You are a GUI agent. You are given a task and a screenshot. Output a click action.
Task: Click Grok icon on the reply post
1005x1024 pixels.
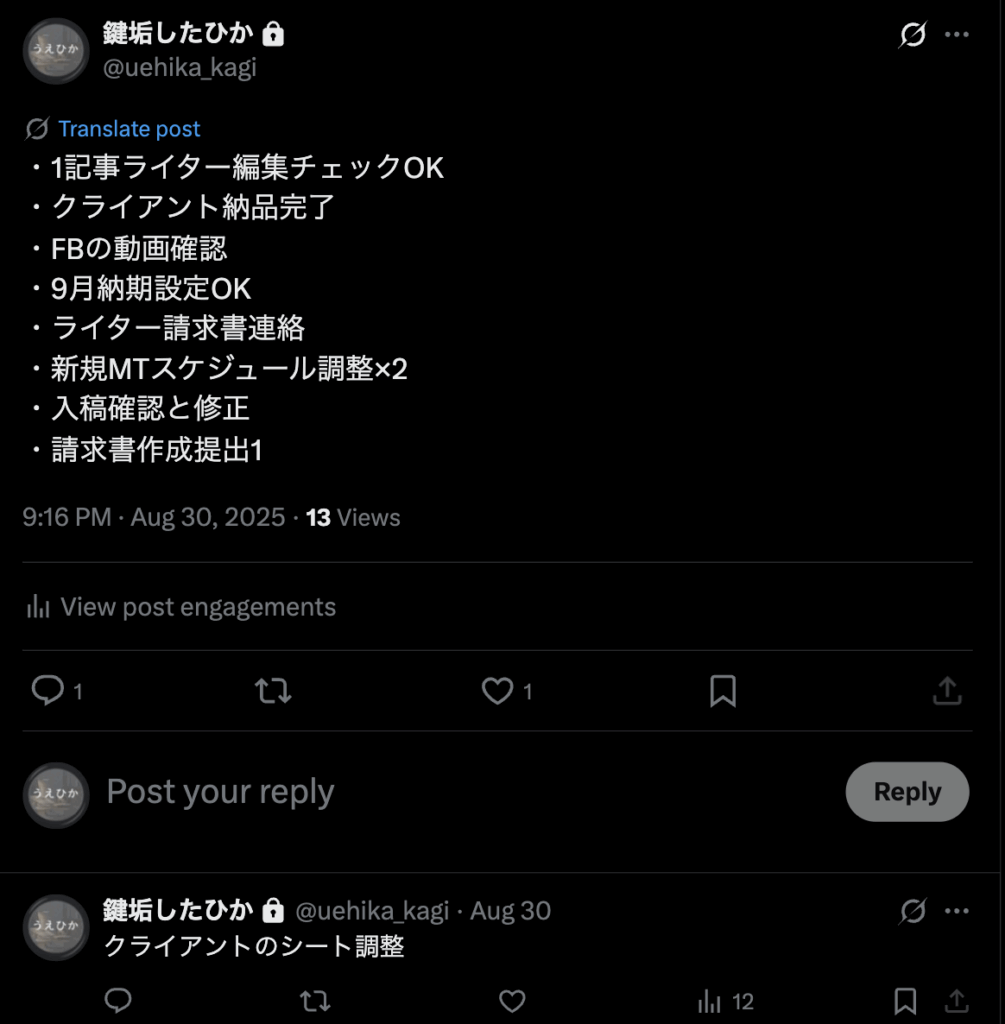click(x=912, y=911)
